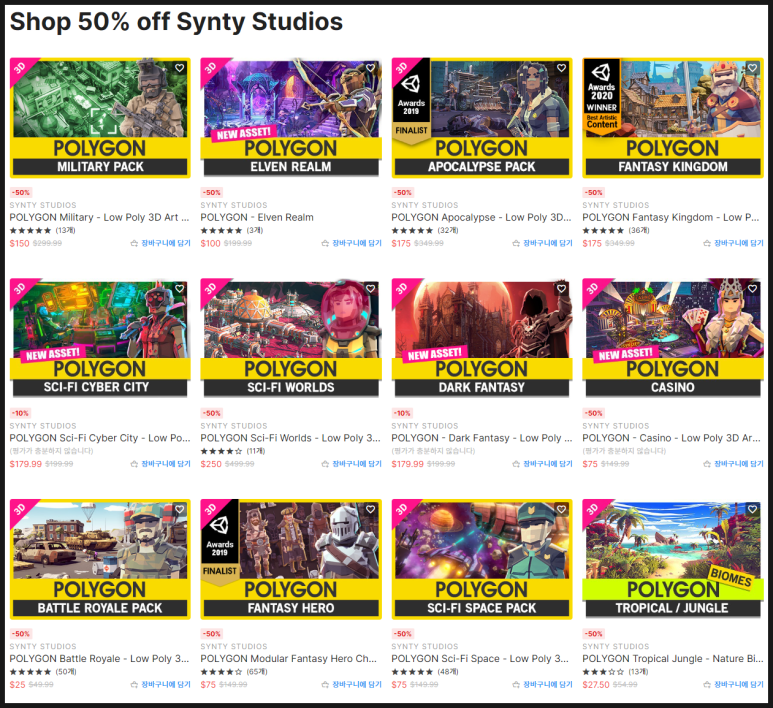The image size is (773, 708).
Task: Open title link POLYGON - Dark Fantasy - Low Poly
Action: [482, 438]
